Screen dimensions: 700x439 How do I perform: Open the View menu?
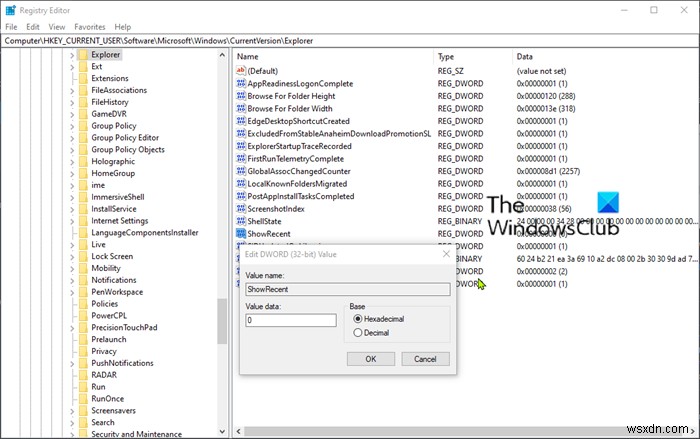57,27
